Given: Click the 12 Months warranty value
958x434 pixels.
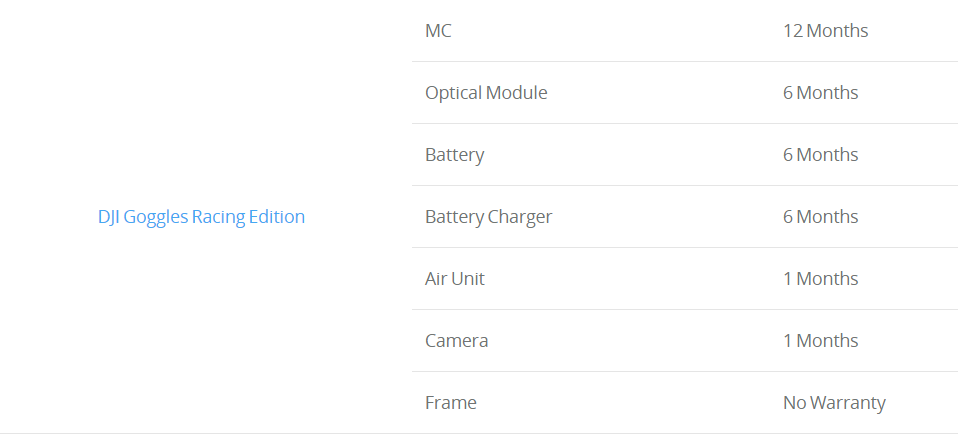Looking at the screenshot, I should (x=825, y=31).
